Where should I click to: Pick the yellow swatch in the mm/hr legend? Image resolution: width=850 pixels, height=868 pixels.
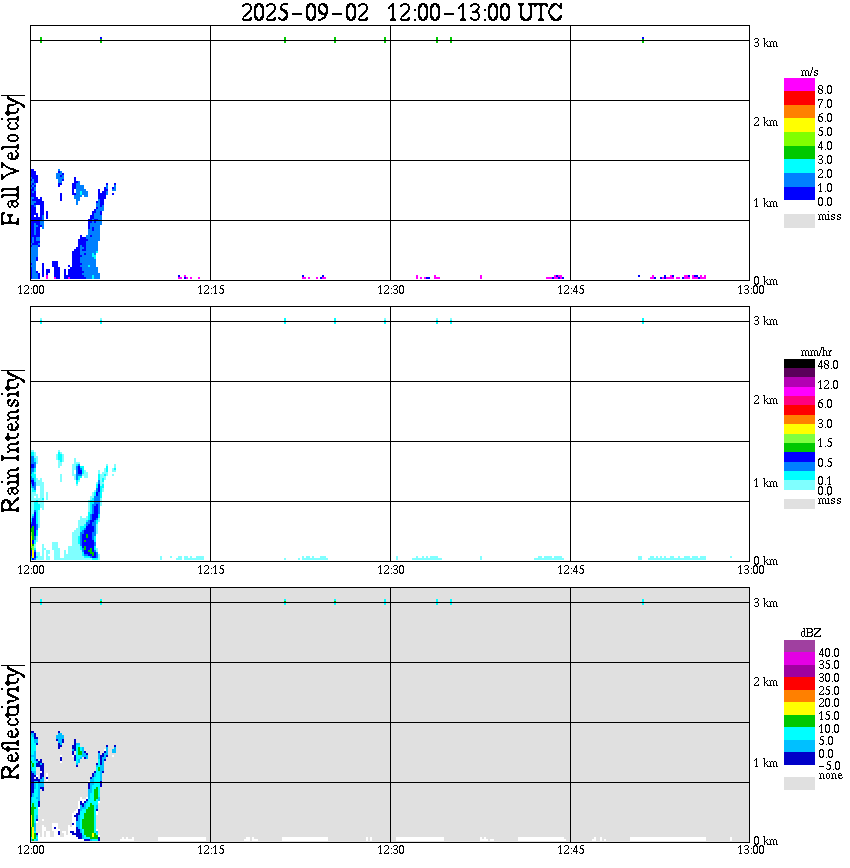pyautogui.click(x=799, y=428)
